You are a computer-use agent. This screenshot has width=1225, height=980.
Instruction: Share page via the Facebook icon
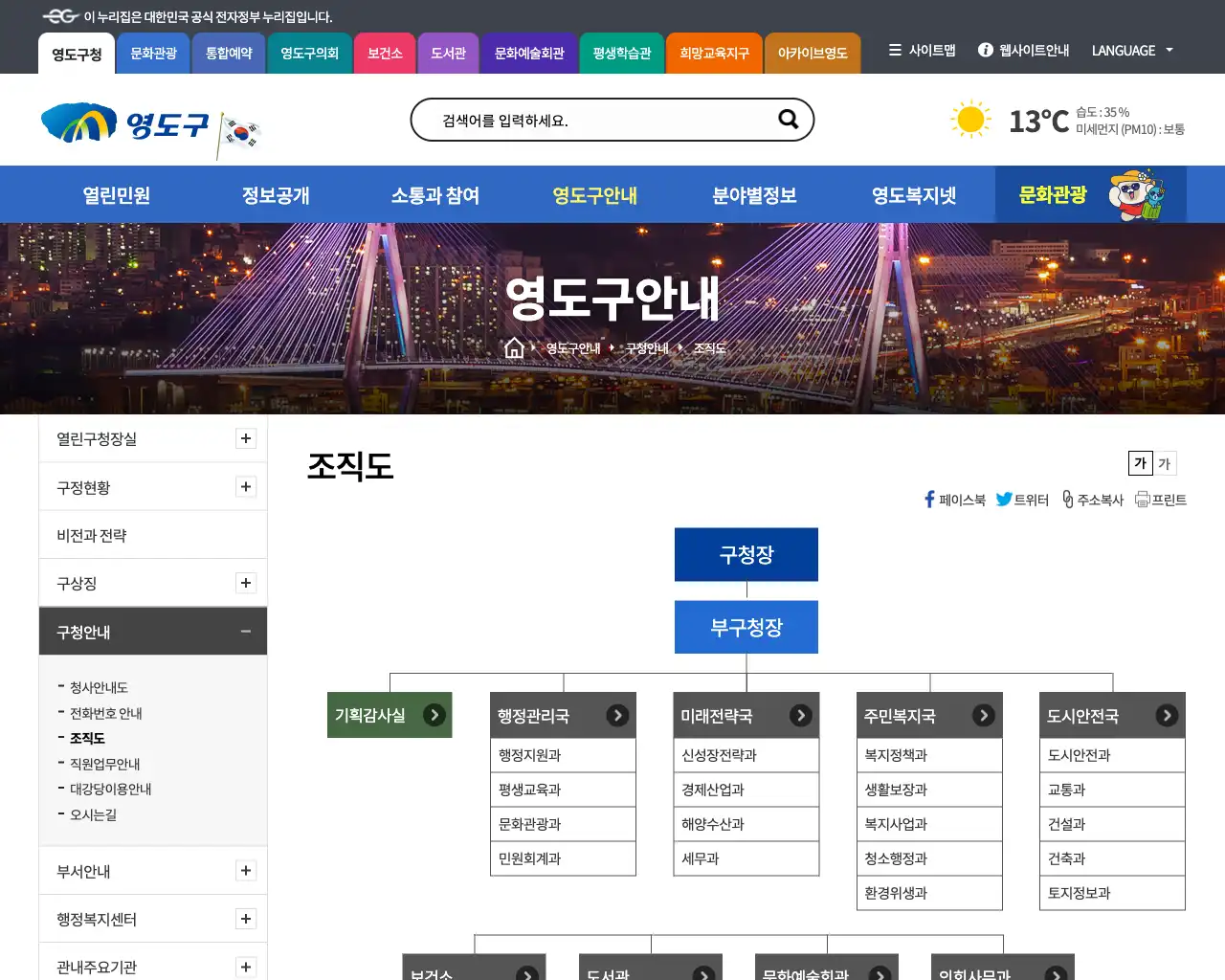tap(928, 499)
